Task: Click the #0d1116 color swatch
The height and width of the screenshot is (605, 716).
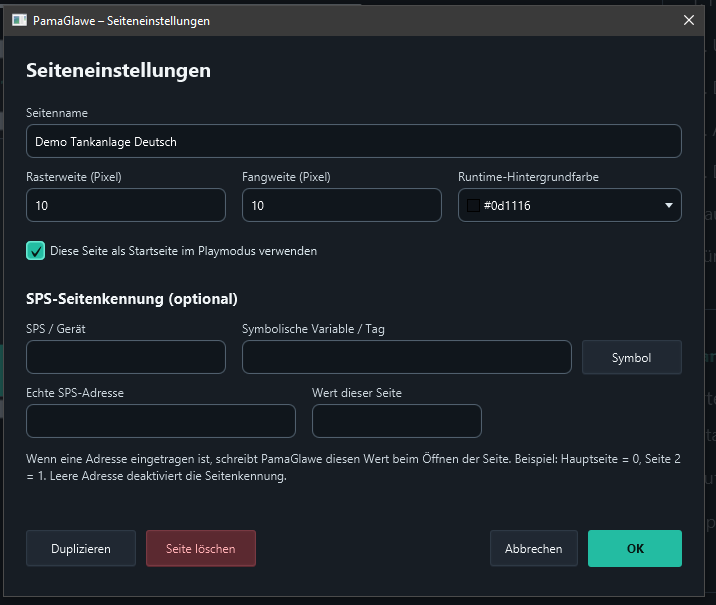Action: coord(473,205)
